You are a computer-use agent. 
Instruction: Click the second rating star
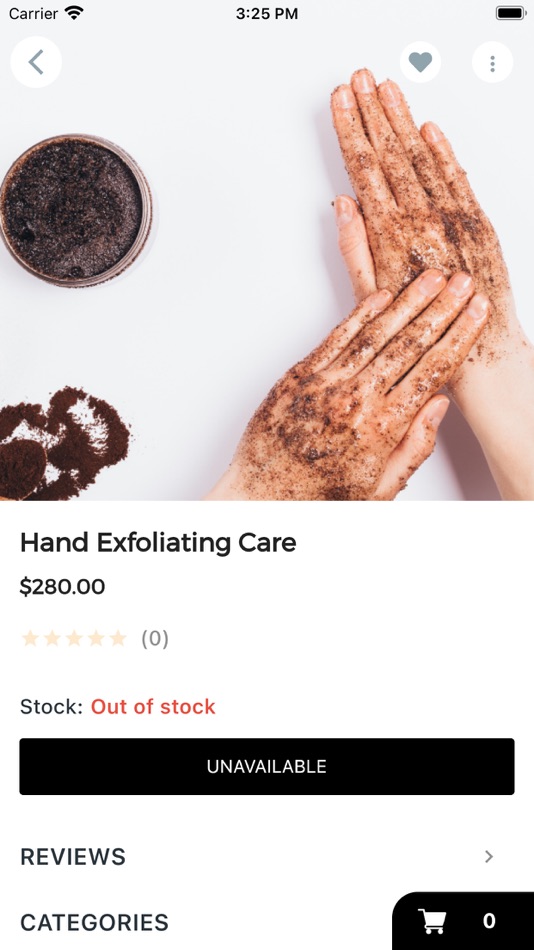click(52, 638)
